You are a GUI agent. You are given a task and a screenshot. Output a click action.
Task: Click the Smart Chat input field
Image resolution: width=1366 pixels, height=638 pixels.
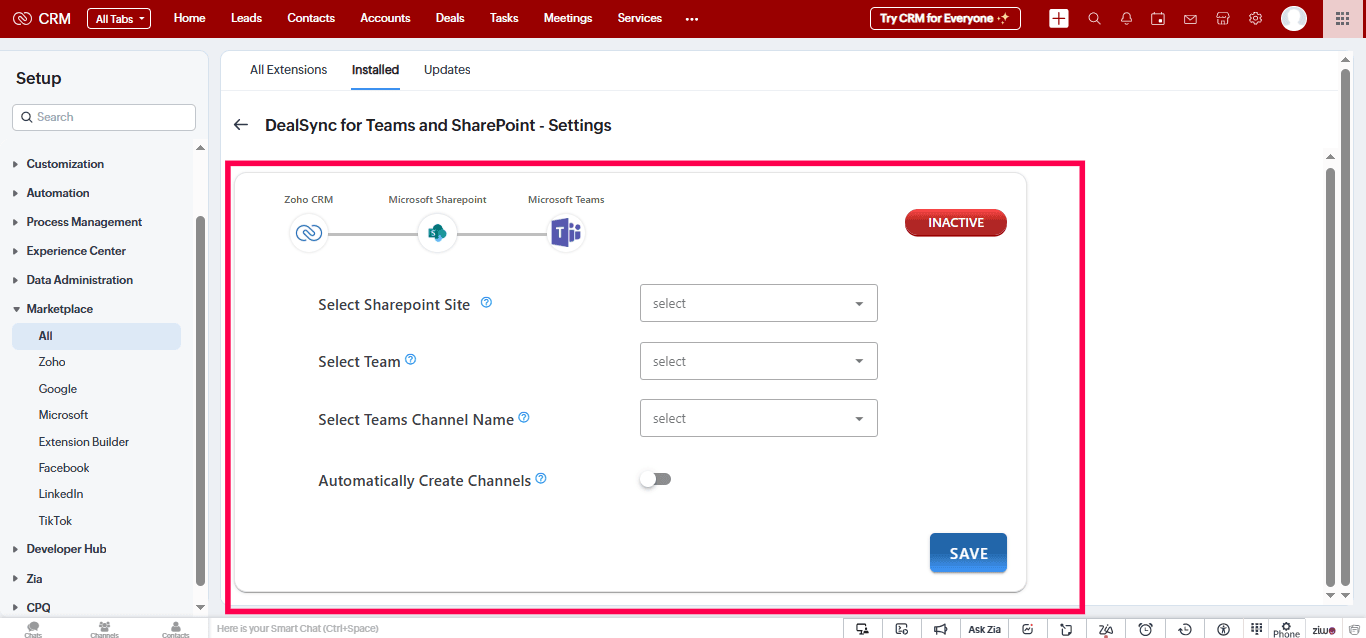[528, 629]
